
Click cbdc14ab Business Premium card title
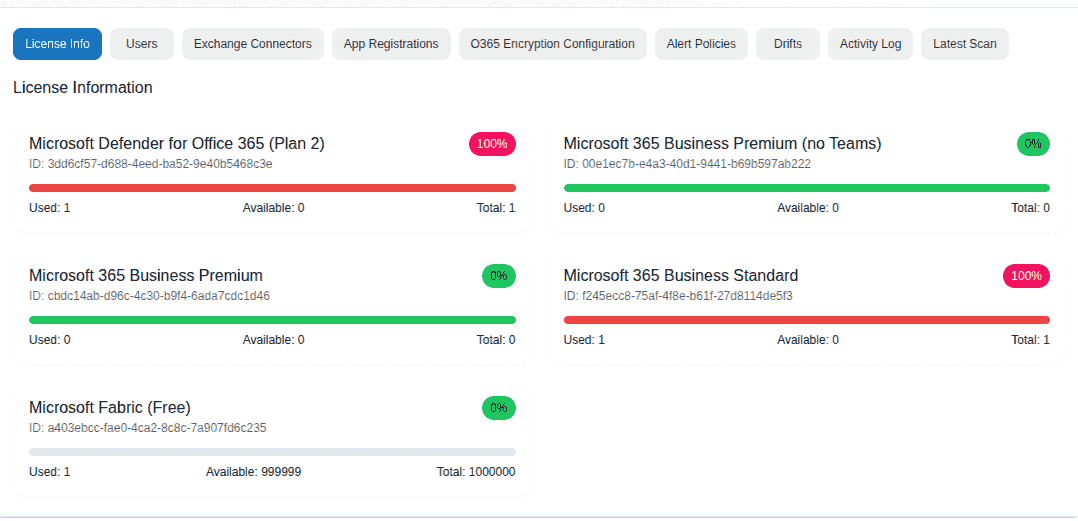[x=146, y=276]
